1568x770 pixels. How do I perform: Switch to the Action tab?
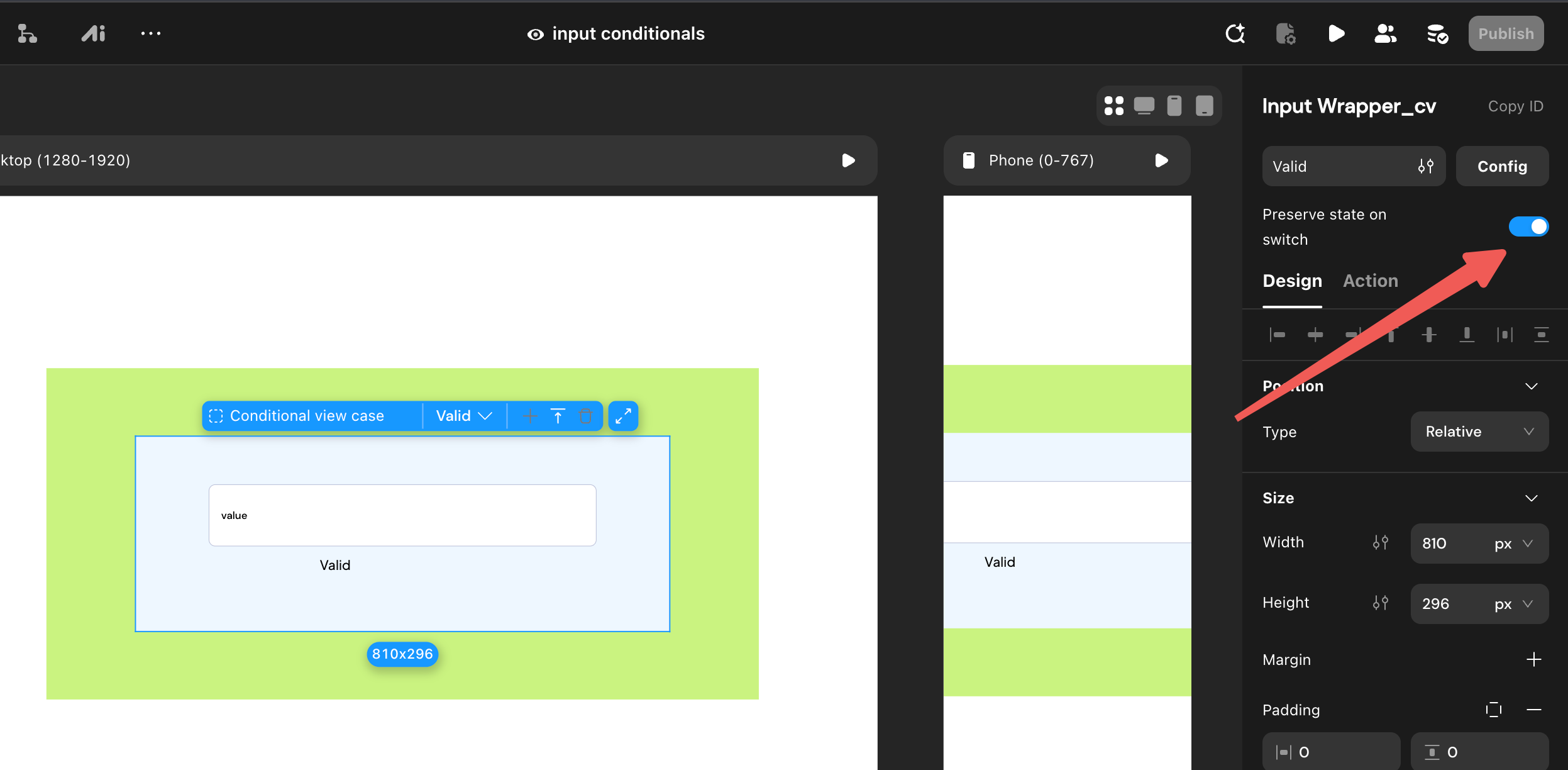1370,281
